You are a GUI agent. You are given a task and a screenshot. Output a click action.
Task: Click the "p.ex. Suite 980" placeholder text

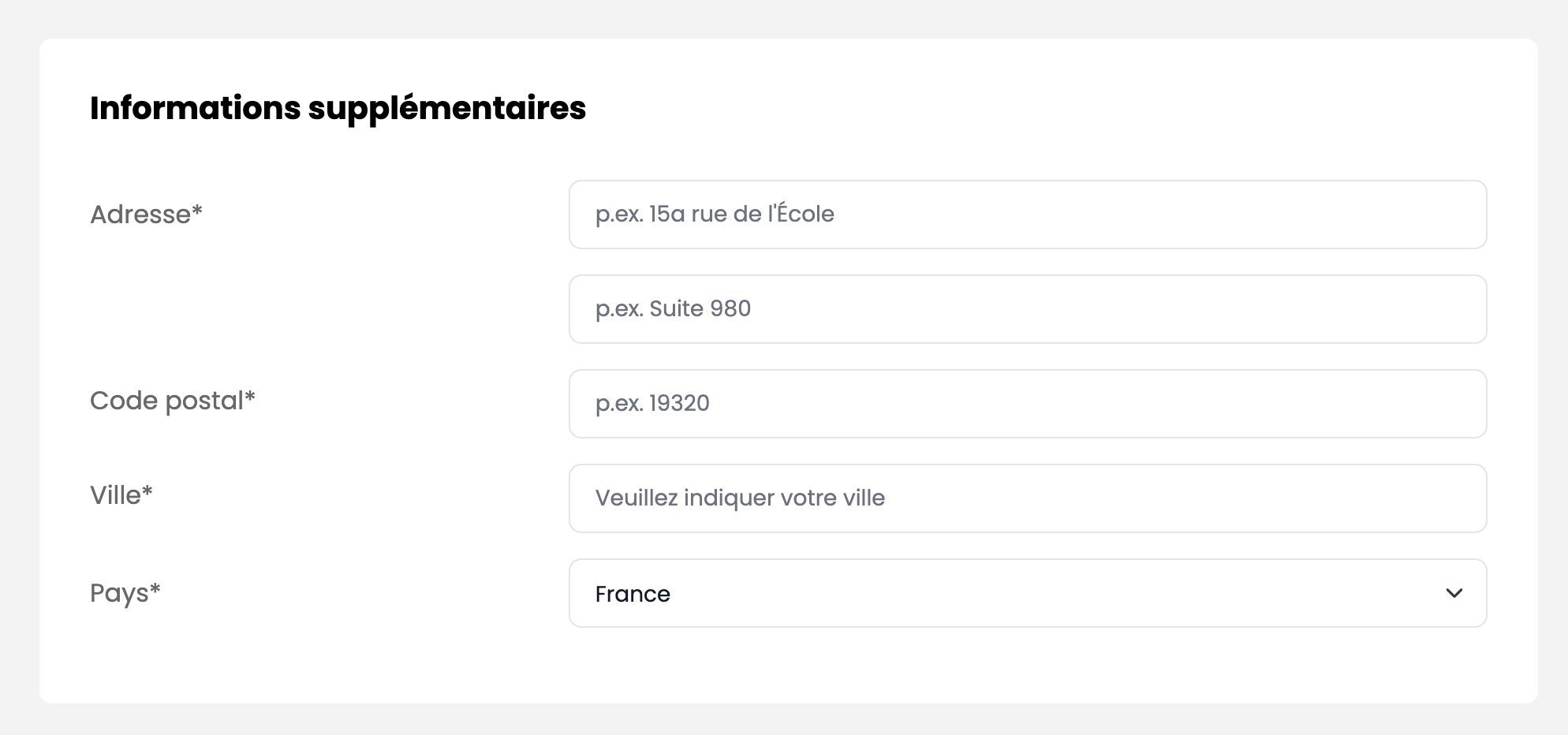pos(673,308)
